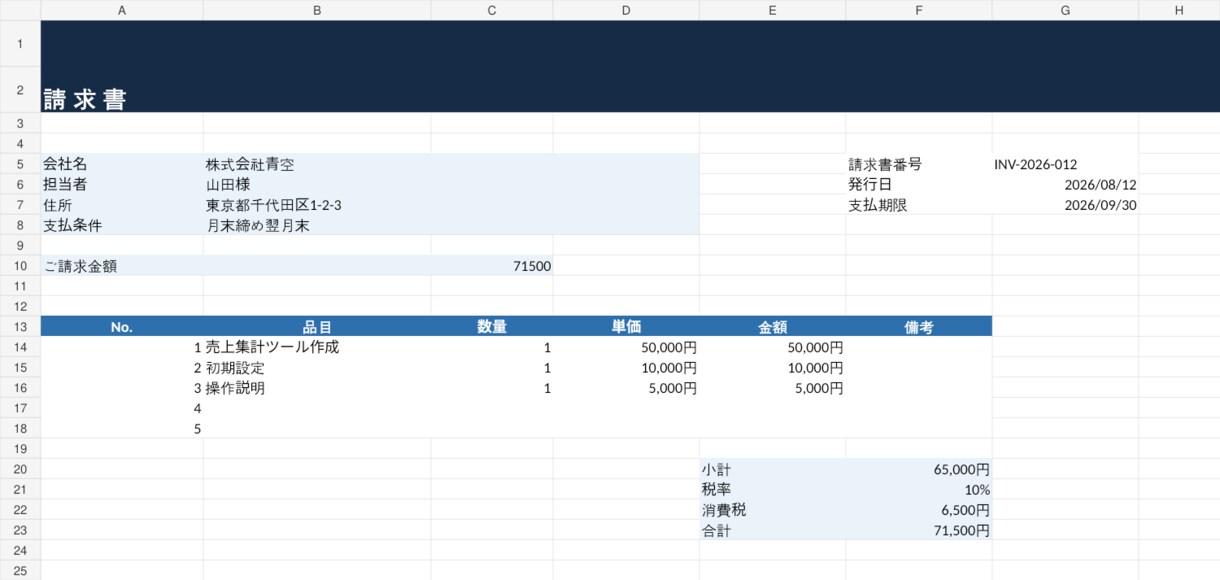Click the INV-2026-012 cell
Viewport: 1220px width, 580px height.
pyautogui.click(x=1065, y=164)
